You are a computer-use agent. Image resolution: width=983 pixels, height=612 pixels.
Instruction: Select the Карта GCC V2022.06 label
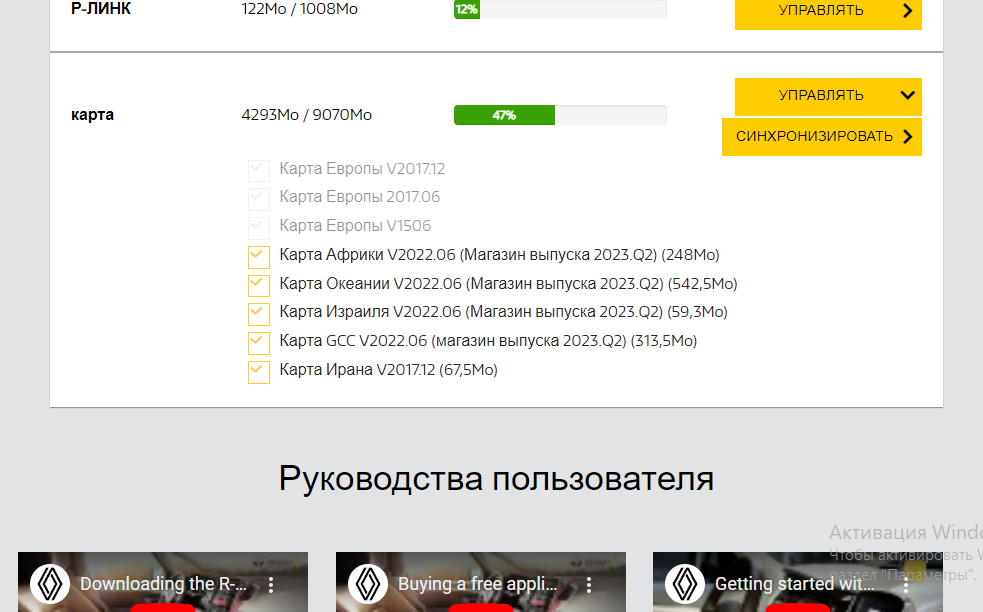click(488, 341)
